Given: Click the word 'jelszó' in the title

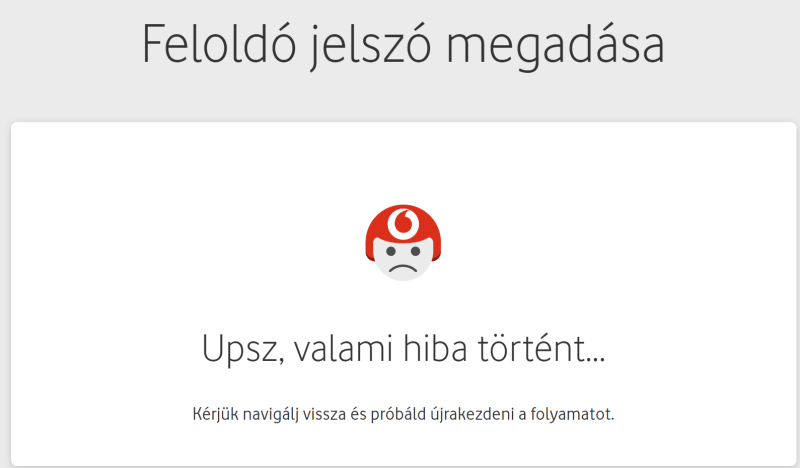Looking at the screenshot, I should point(371,46).
